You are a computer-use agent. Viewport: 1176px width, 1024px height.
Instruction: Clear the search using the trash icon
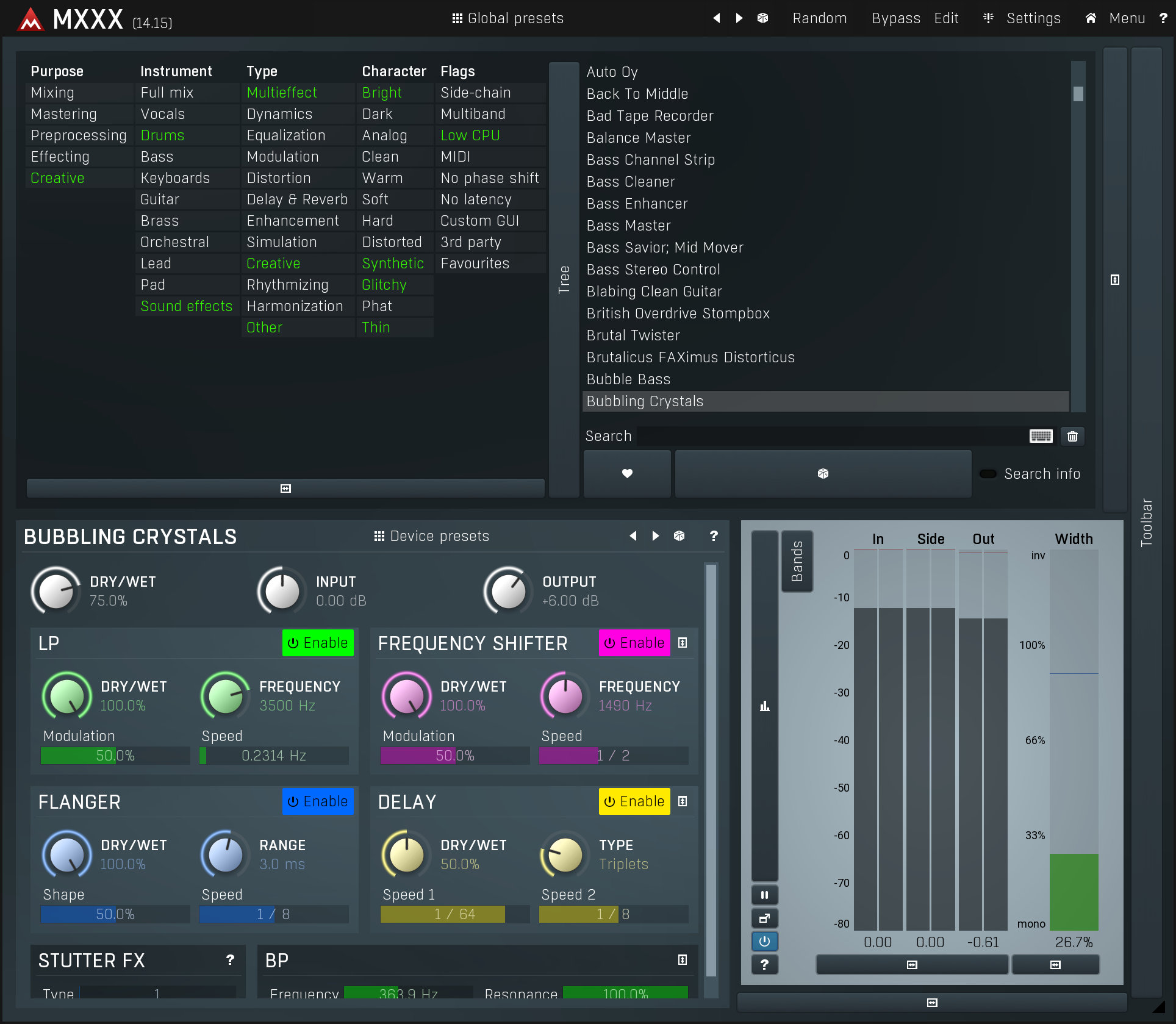point(1072,436)
